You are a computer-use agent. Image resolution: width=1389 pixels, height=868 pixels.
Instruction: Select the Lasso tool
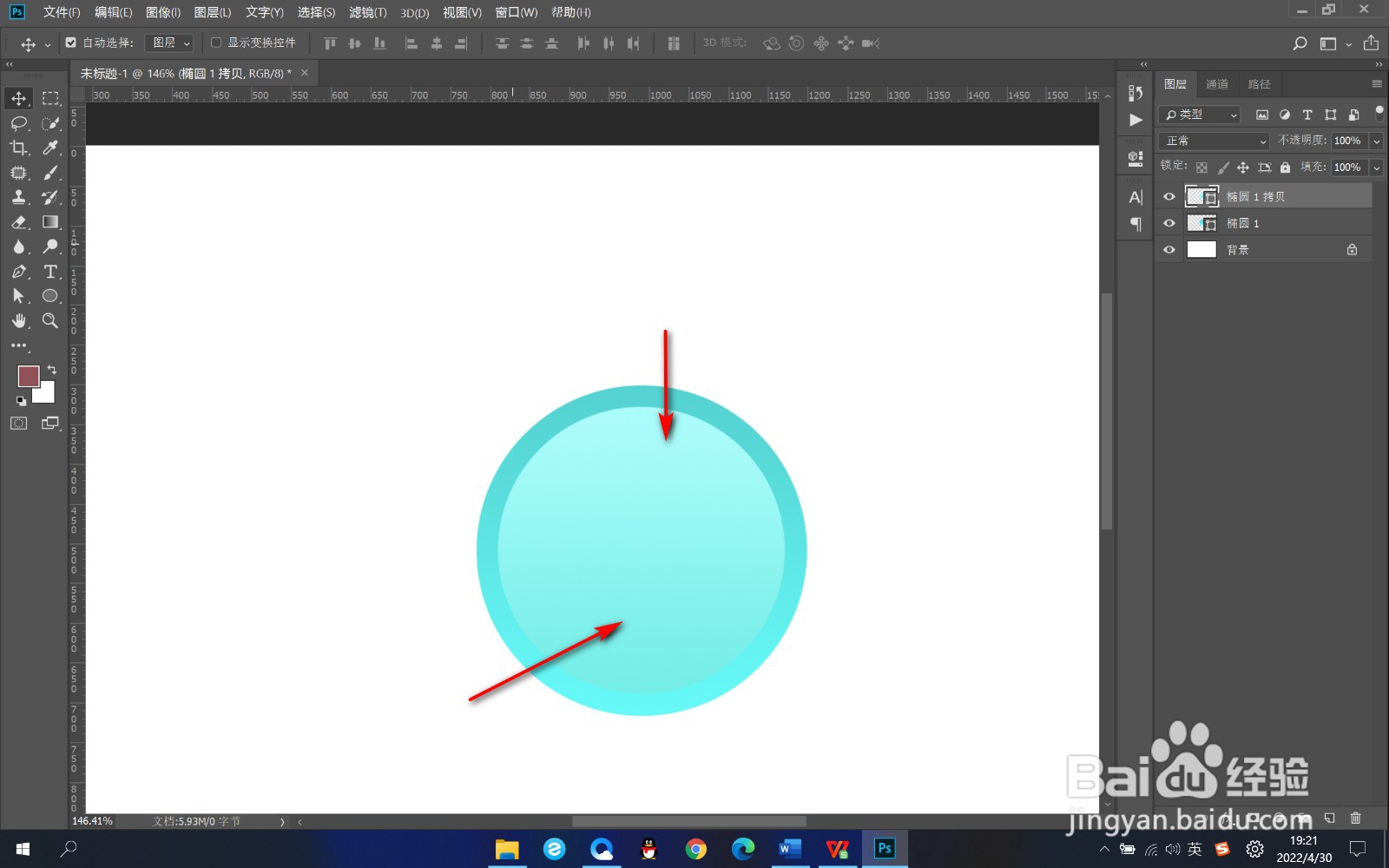click(x=19, y=123)
